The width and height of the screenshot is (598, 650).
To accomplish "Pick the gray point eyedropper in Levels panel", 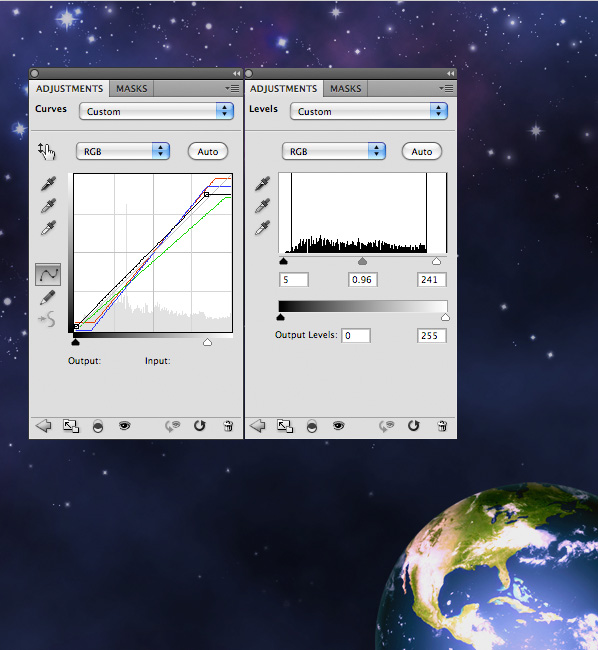I will point(263,205).
